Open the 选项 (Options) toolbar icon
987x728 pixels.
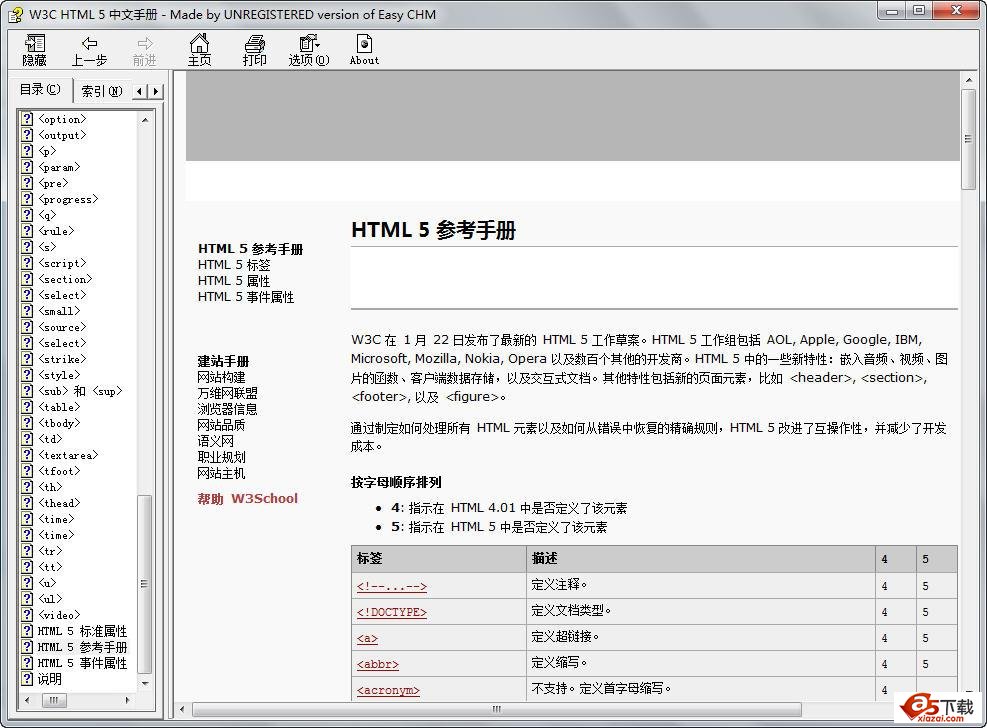(308, 50)
